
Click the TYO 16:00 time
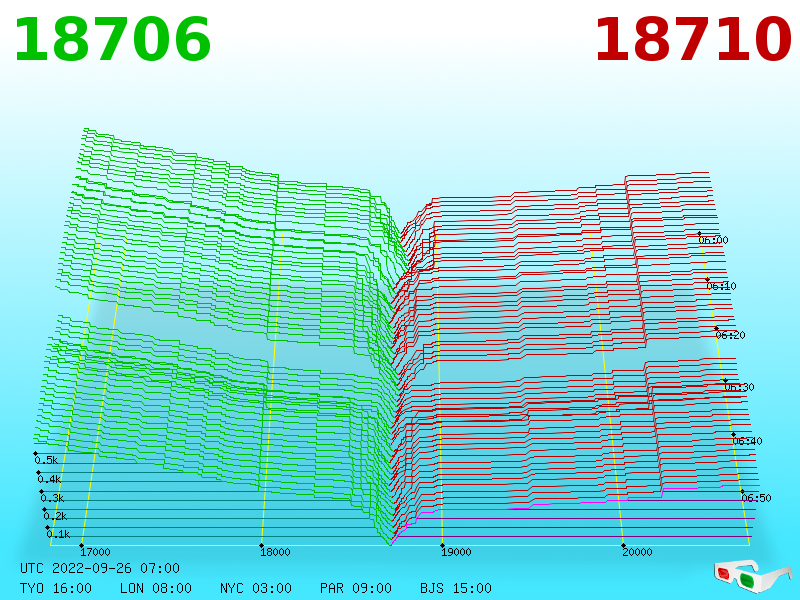click(x=56, y=588)
